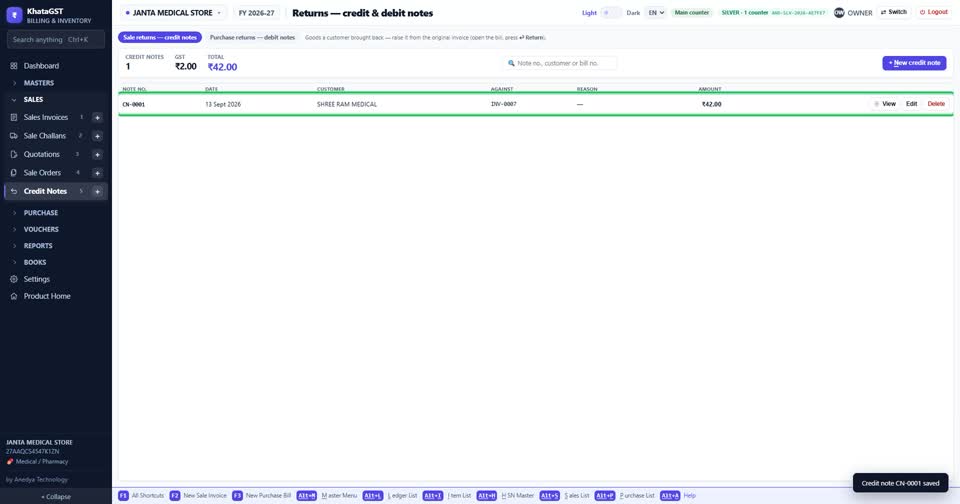960x504 pixels.
Task: Open Sale Orders menu item
Action: (x=42, y=173)
